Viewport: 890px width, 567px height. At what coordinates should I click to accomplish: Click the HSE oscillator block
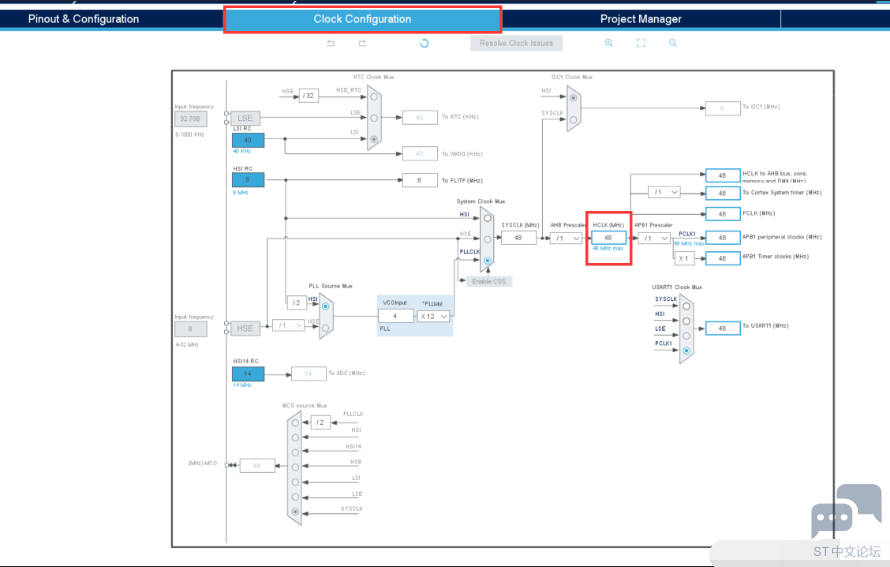coord(245,328)
